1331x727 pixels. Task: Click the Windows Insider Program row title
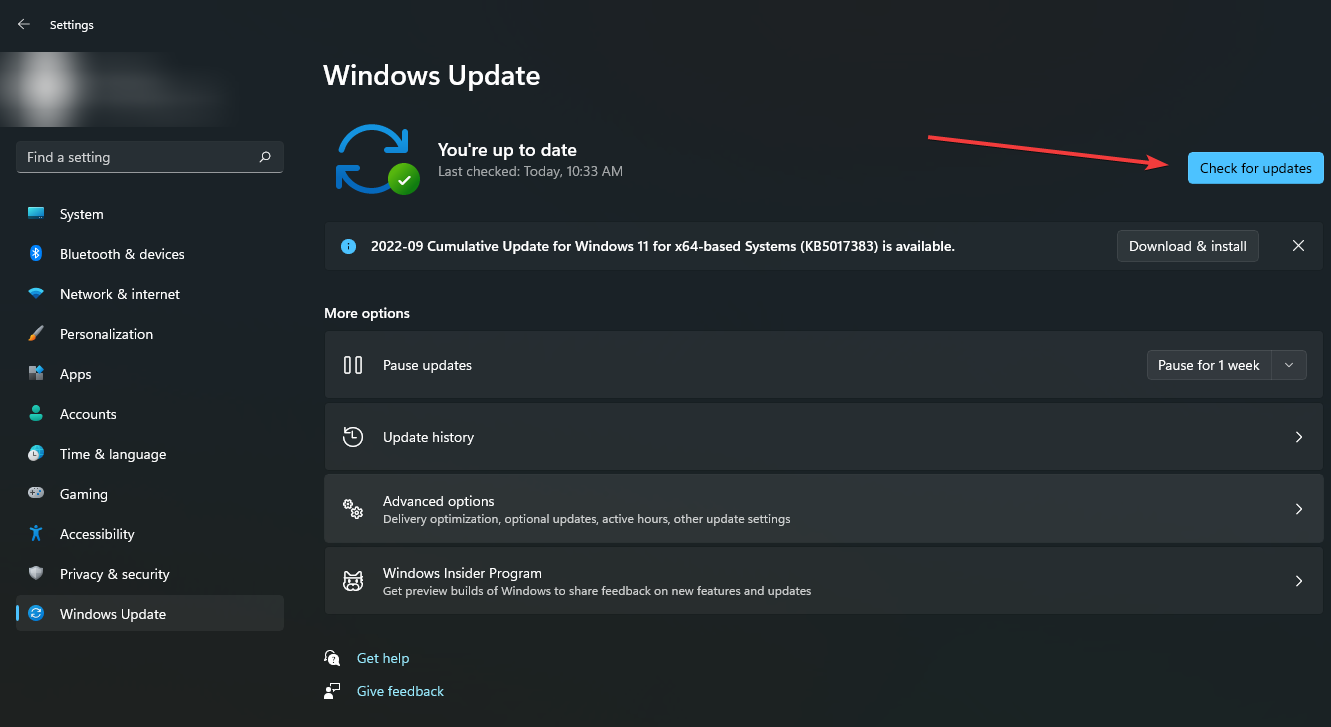(462, 573)
